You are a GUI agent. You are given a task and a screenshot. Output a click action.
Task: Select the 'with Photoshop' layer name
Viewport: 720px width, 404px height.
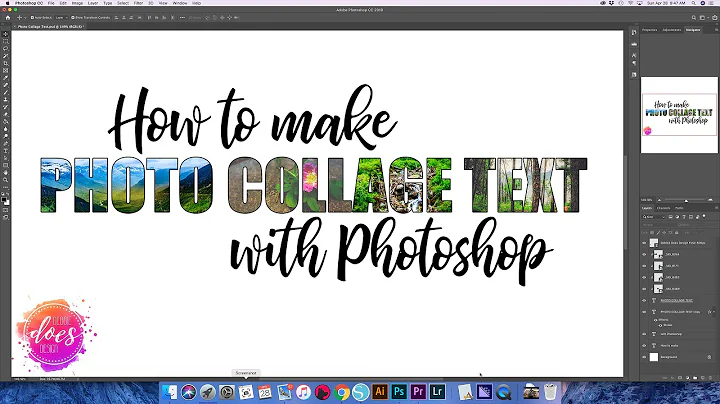point(671,334)
